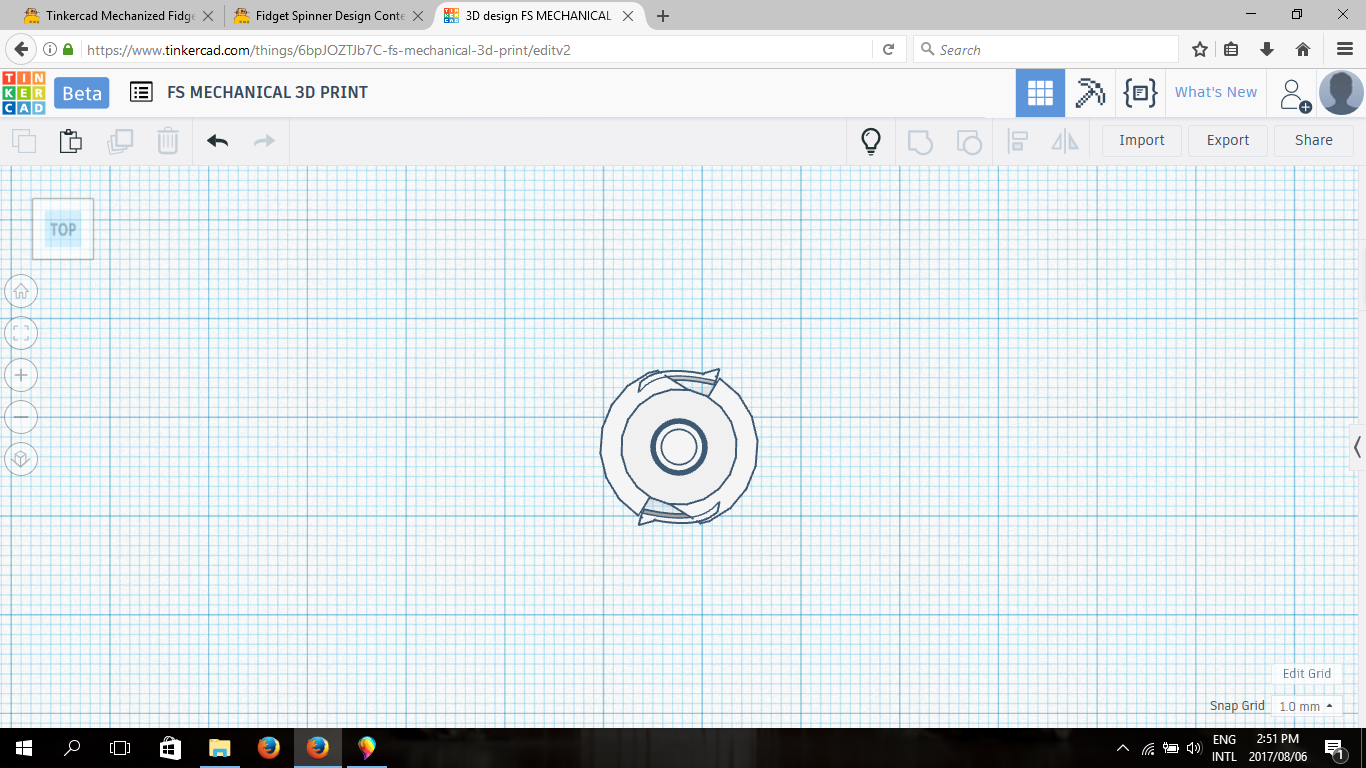Click the Ungroup shapes icon
Viewport: 1366px width, 768px height.
click(969, 141)
